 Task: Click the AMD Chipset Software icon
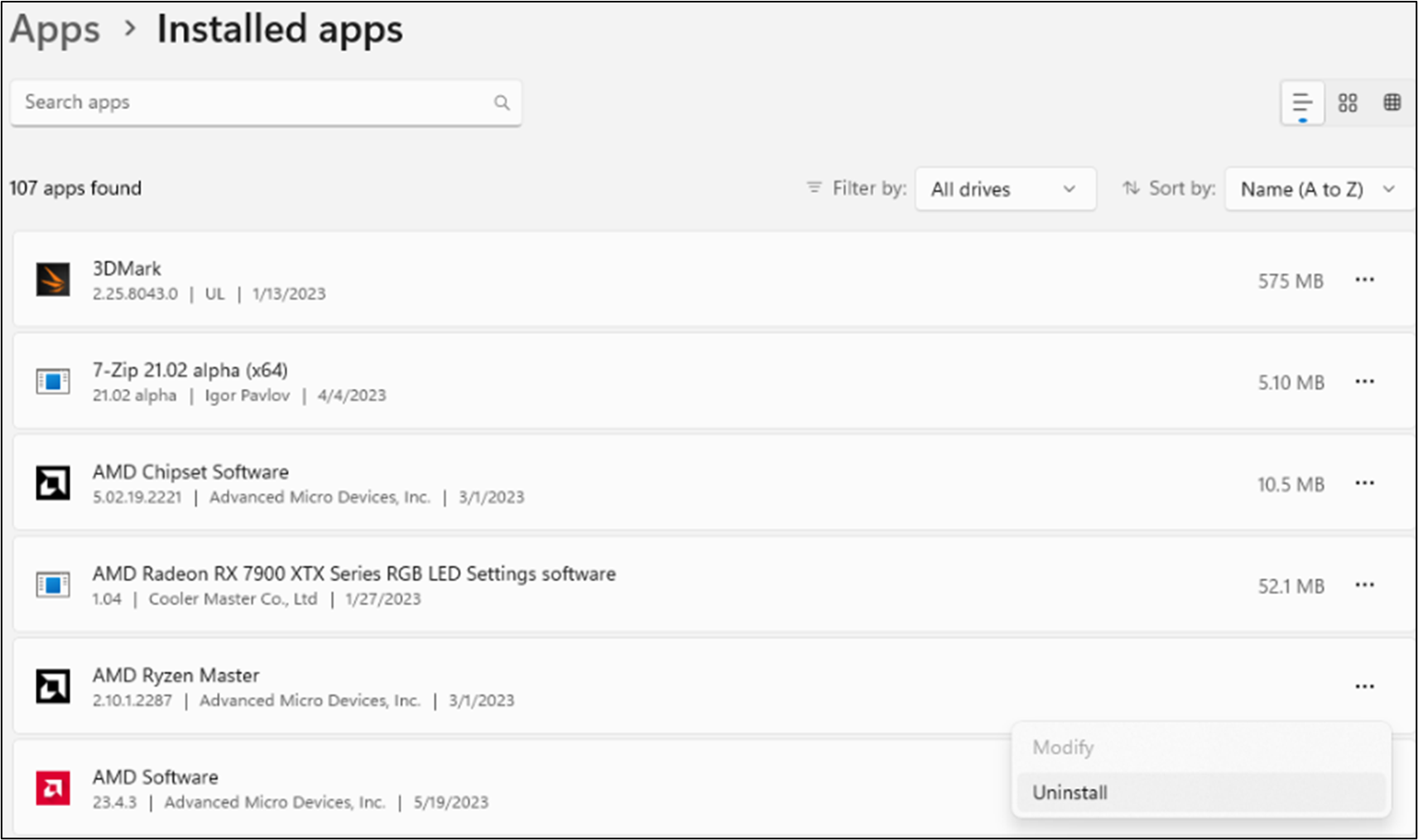[x=53, y=483]
